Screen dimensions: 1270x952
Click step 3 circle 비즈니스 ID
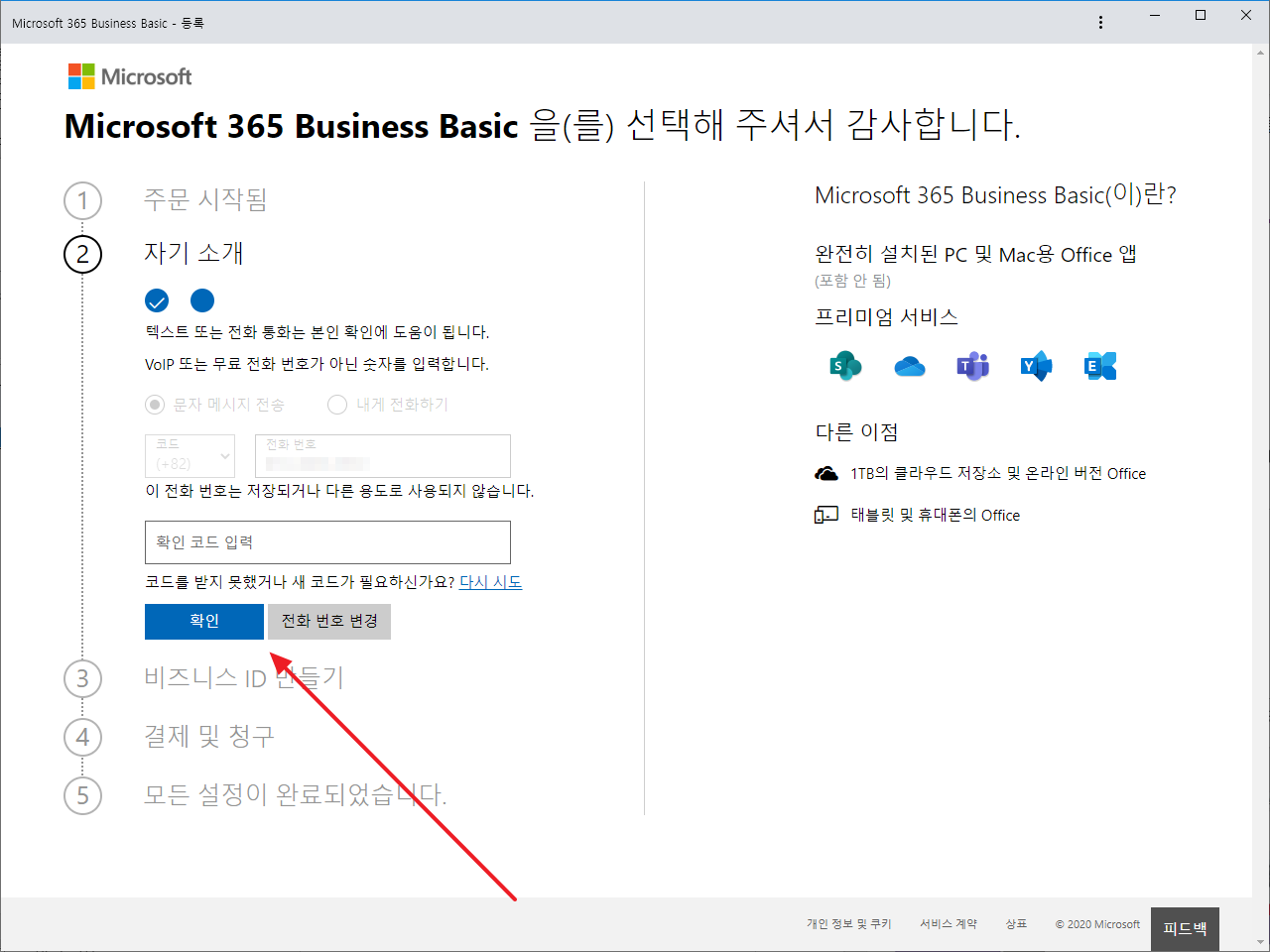pyautogui.click(x=82, y=678)
